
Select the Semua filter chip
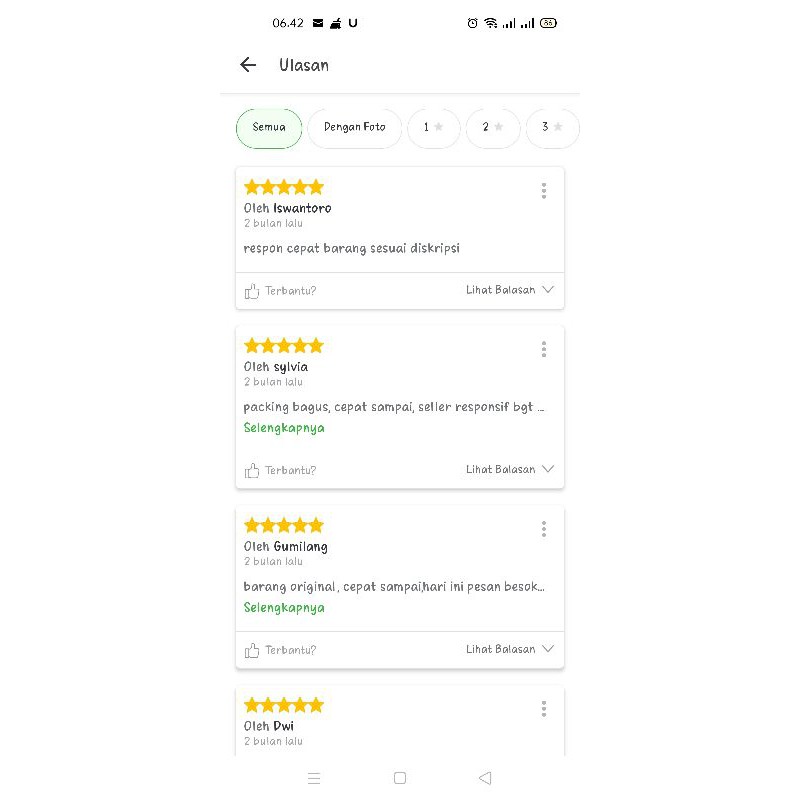(269, 128)
